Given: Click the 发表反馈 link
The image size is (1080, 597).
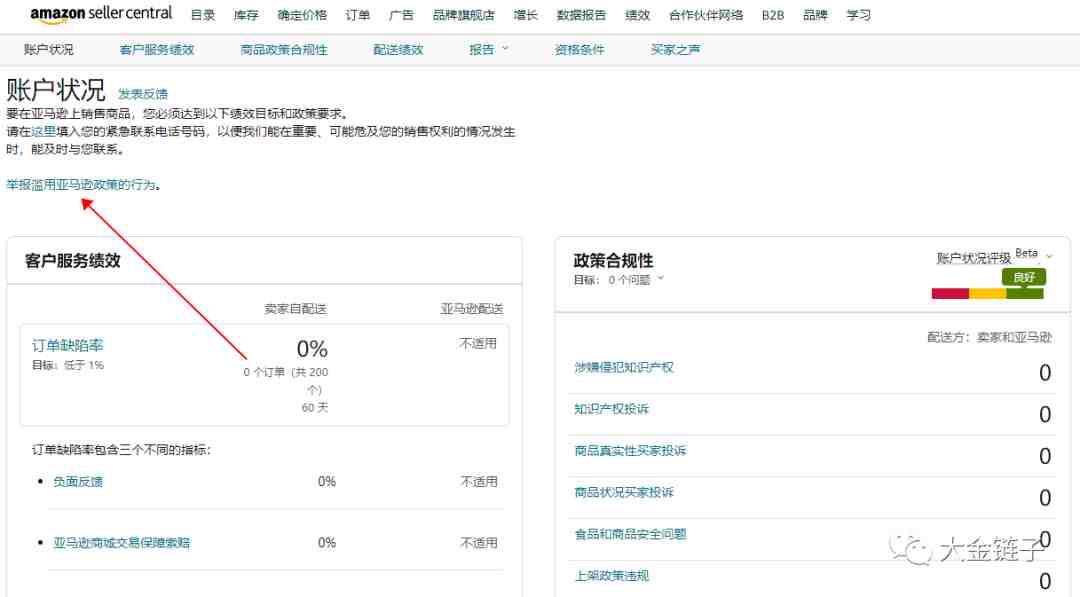Looking at the screenshot, I should pos(143,94).
